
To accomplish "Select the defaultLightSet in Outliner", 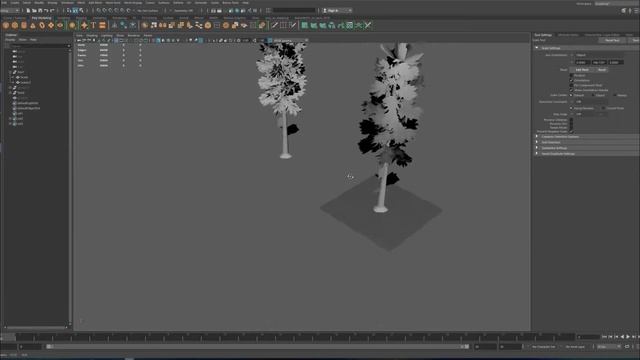I will point(28,103).
